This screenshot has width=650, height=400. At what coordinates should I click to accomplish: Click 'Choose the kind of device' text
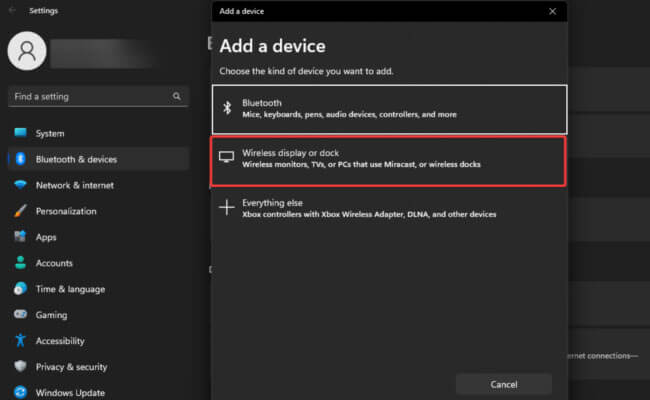tap(306, 71)
